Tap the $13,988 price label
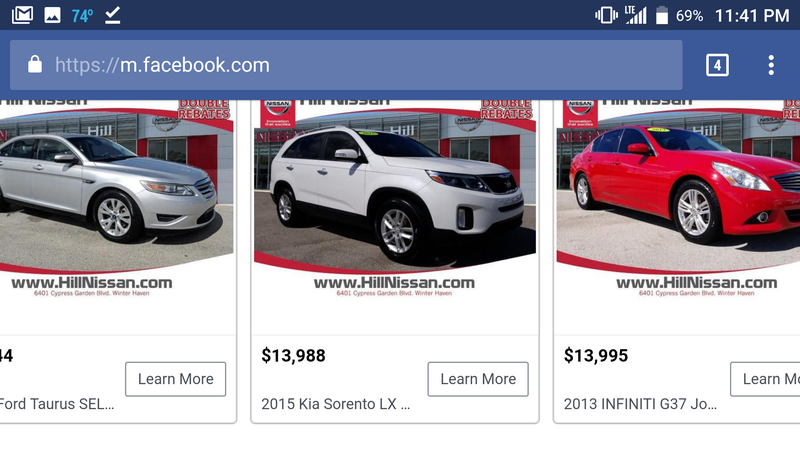The width and height of the screenshot is (800, 450). pyautogui.click(x=293, y=356)
